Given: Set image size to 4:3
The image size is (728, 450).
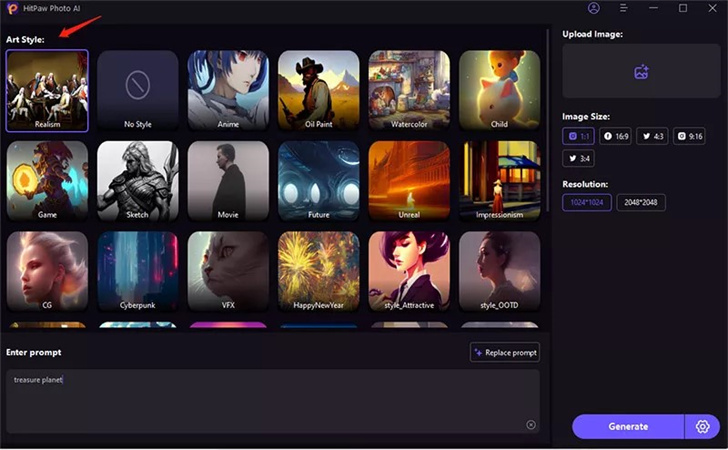Looking at the screenshot, I should 652,137.
